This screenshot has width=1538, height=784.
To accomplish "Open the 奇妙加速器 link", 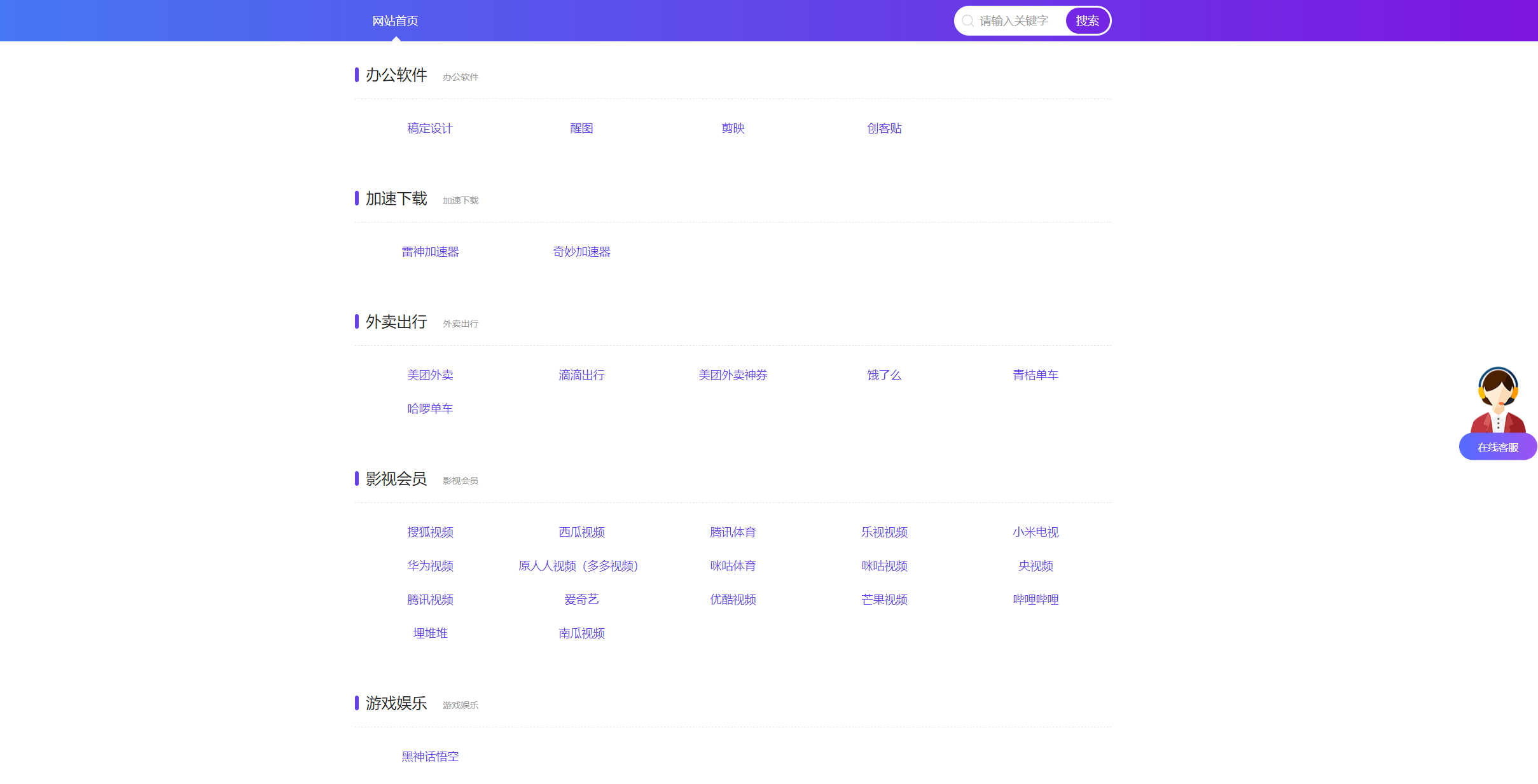I will point(581,251).
